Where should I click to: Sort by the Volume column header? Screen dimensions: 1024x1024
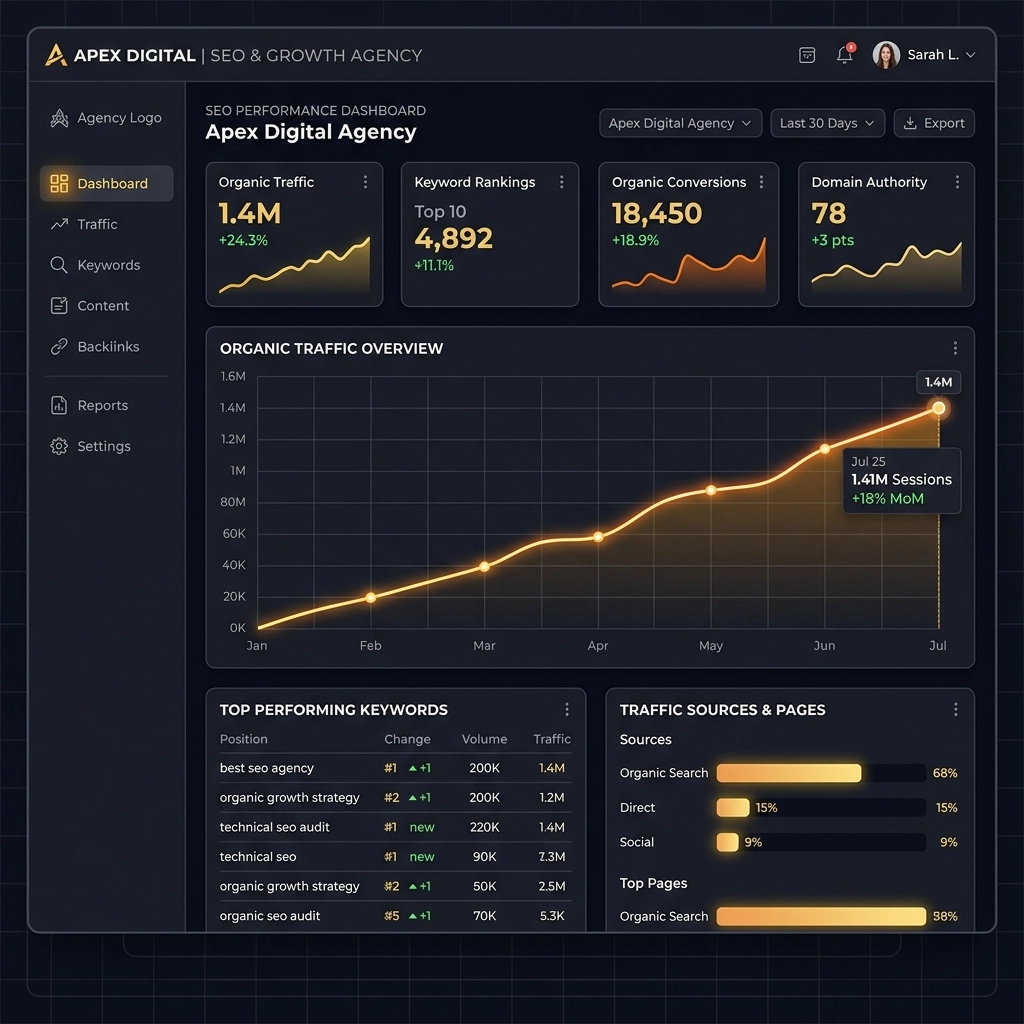(x=485, y=739)
